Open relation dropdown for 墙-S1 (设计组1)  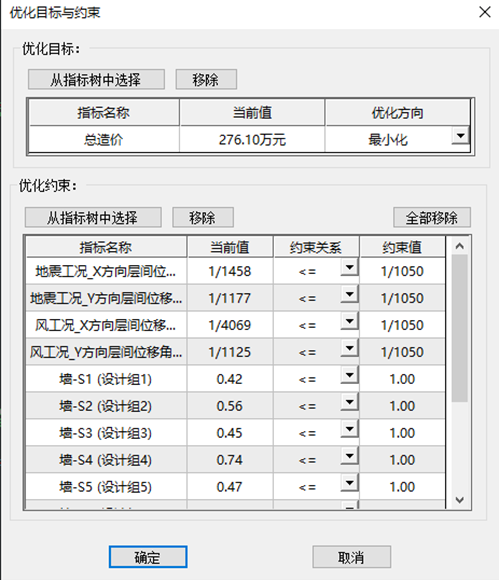[x=349, y=375]
